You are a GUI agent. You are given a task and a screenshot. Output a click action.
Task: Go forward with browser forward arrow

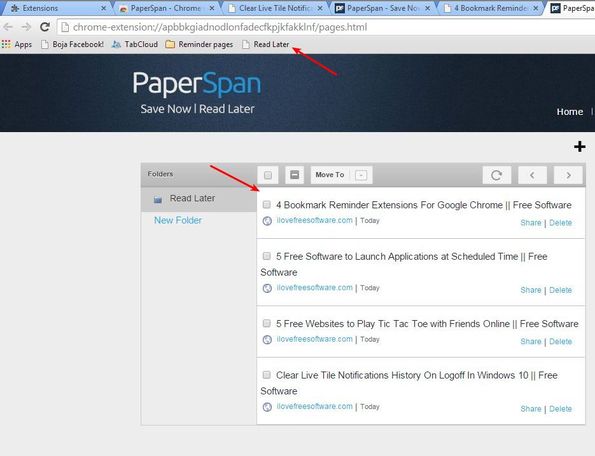click(26, 27)
